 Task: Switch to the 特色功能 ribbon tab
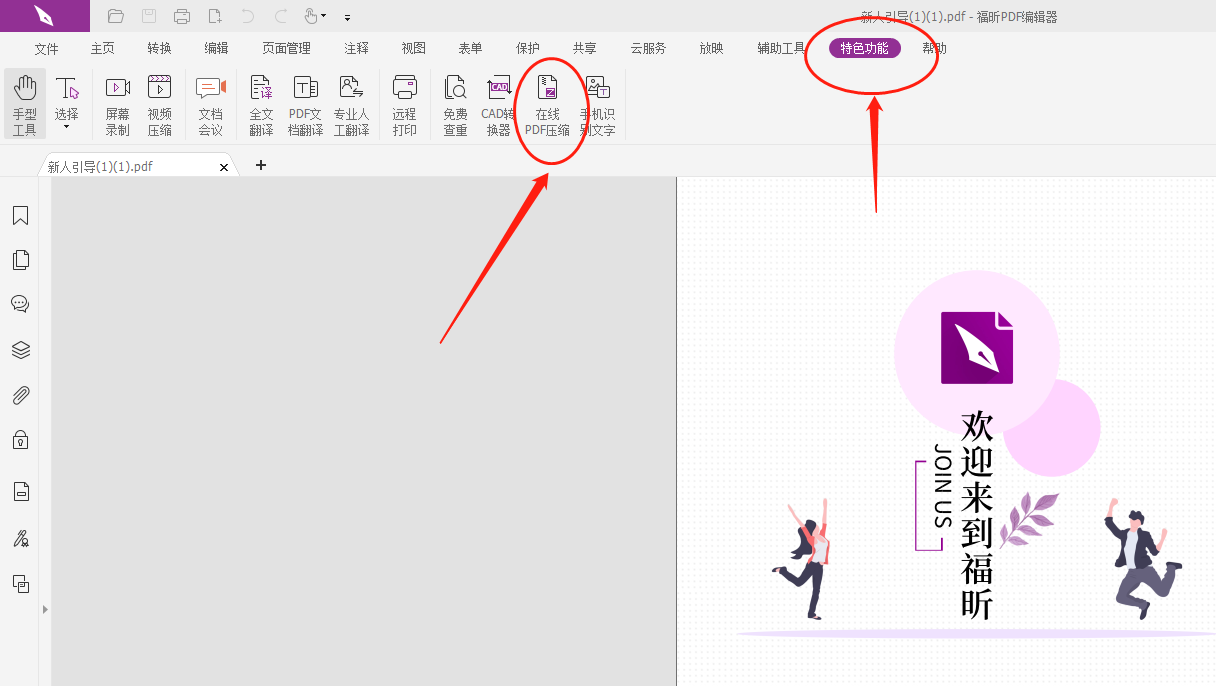click(864, 48)
